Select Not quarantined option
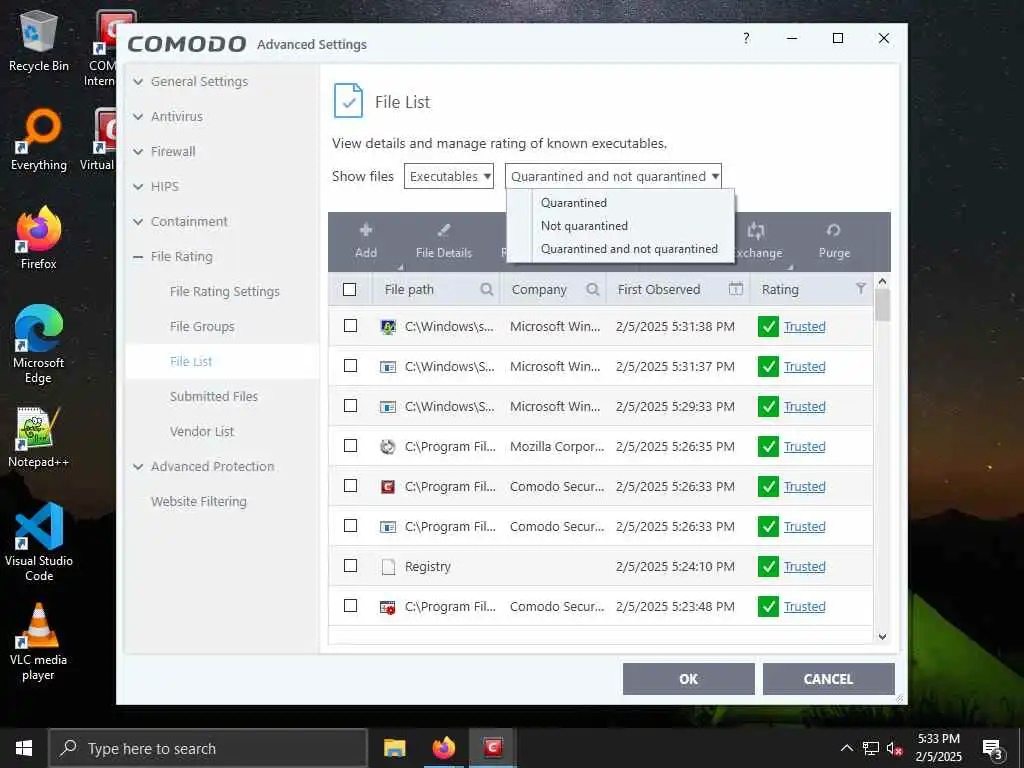 584,226
